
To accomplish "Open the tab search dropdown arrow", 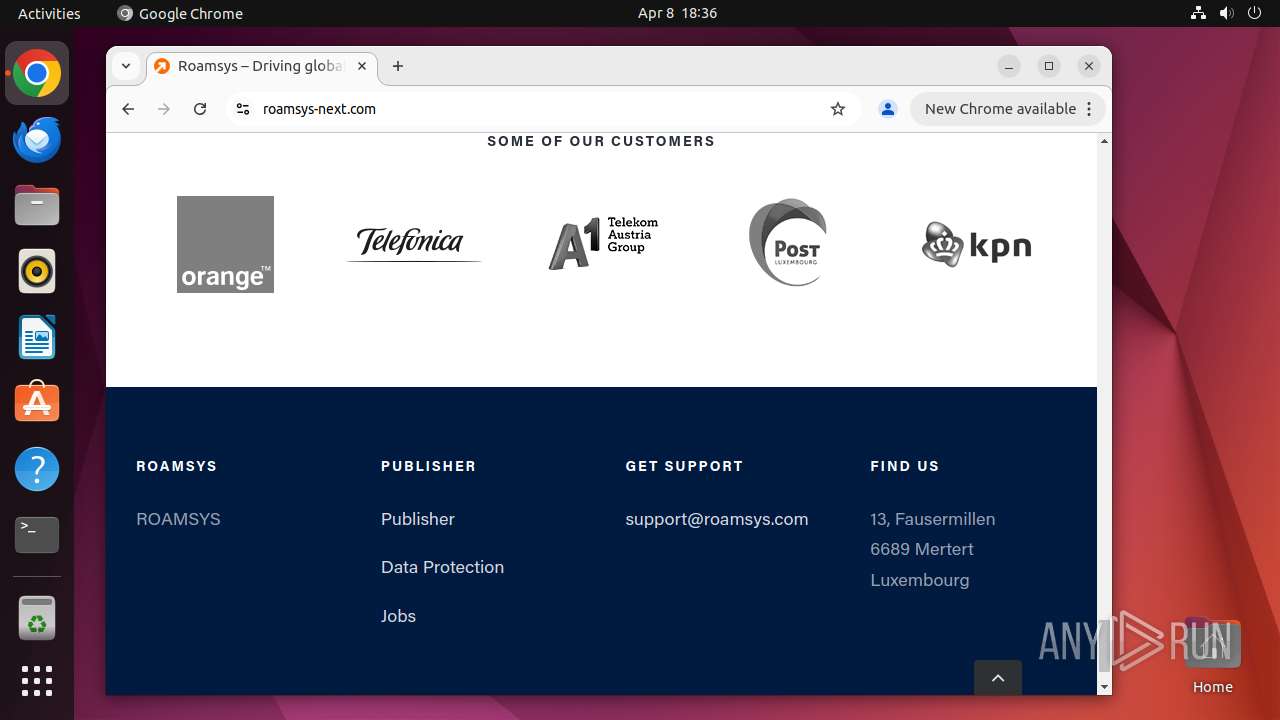I will pyautogui.click(x=126, y=66).
